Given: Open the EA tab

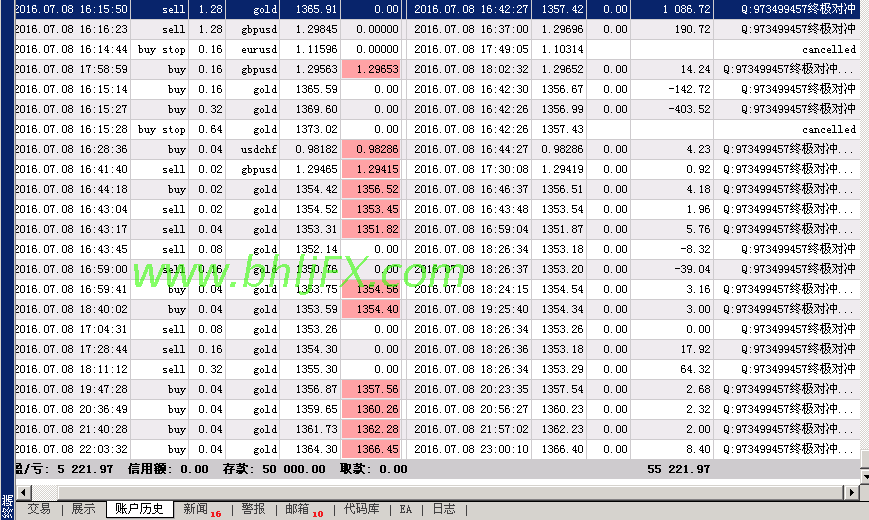Looking at the screenshot, I should (406, 509).
